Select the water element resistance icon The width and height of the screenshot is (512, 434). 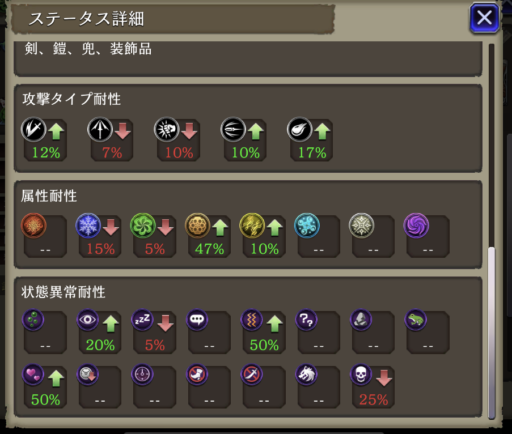(307, 226)
